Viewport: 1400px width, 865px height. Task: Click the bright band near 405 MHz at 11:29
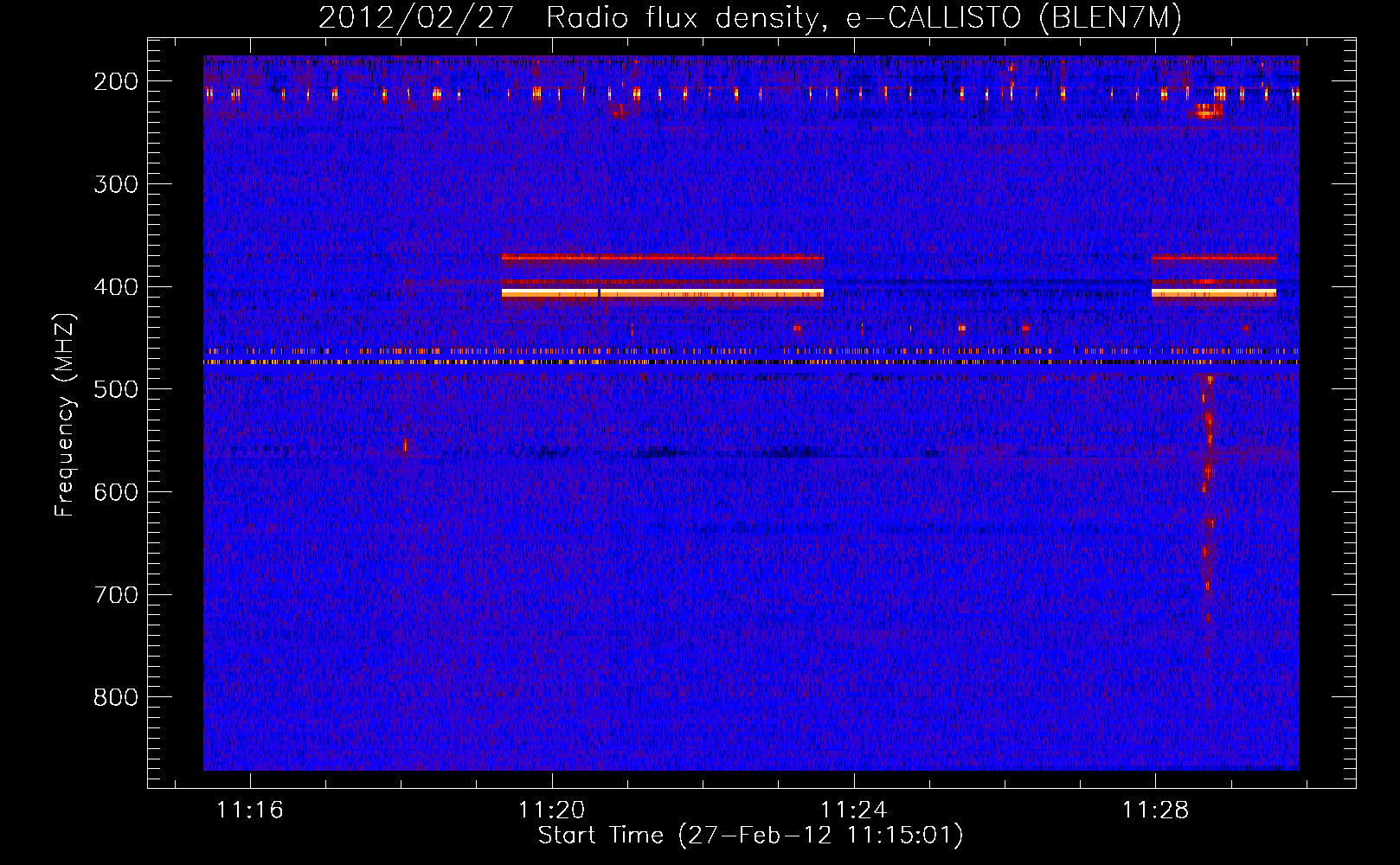pos(1214,293)
